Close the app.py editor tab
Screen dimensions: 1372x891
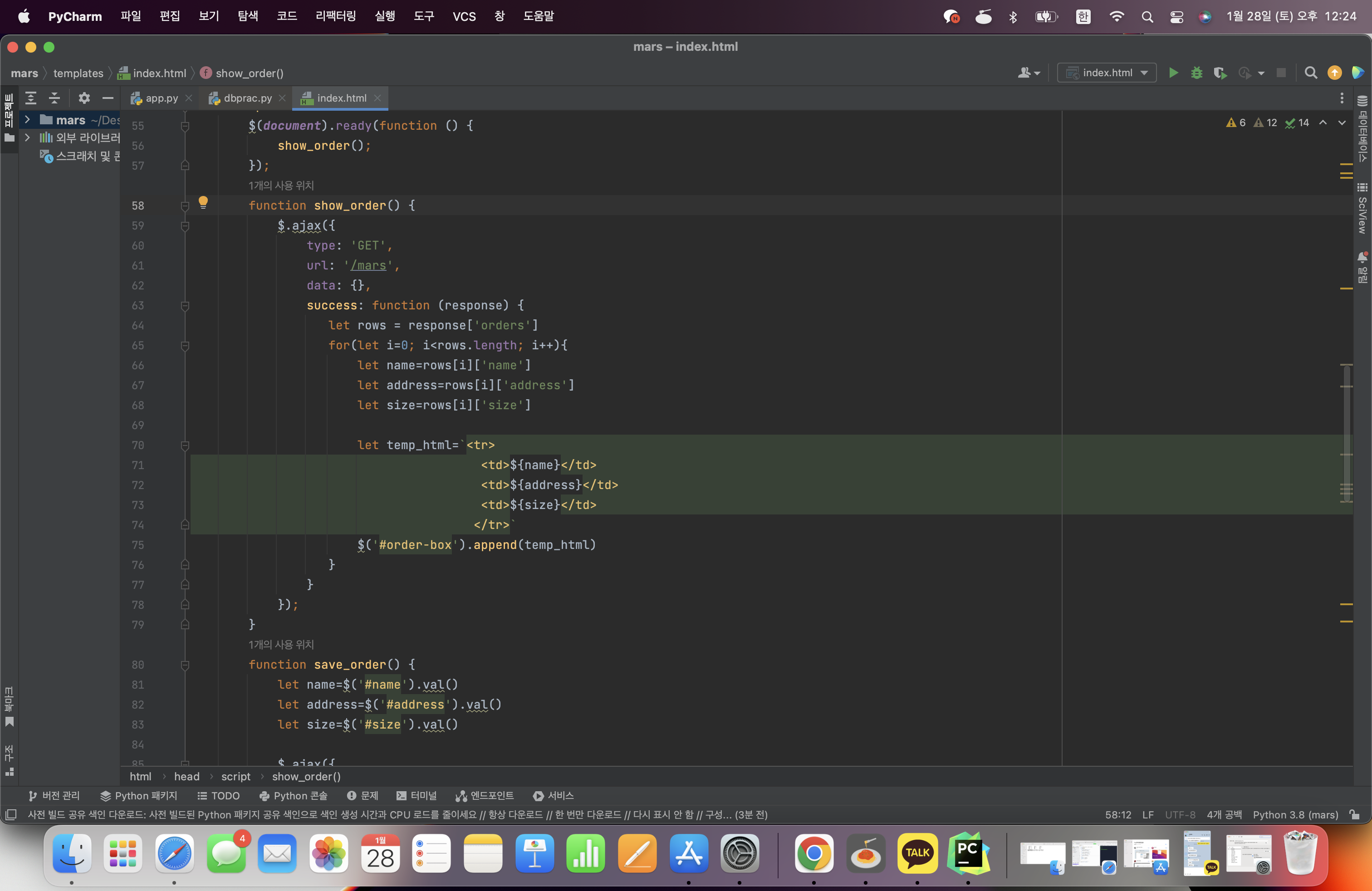click(188, 98)
